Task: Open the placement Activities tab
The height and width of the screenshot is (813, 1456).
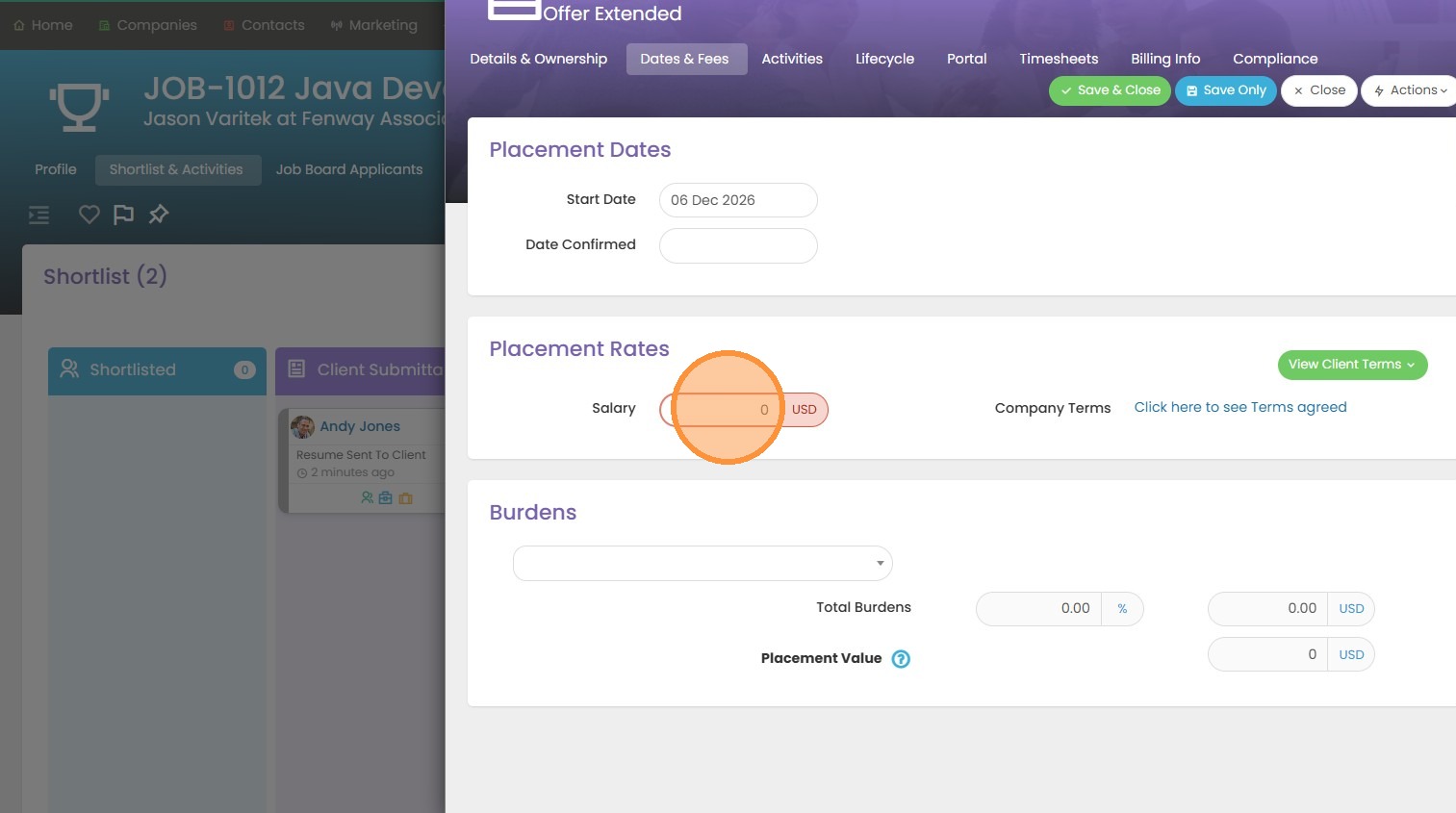Action: tap(792, 59)
